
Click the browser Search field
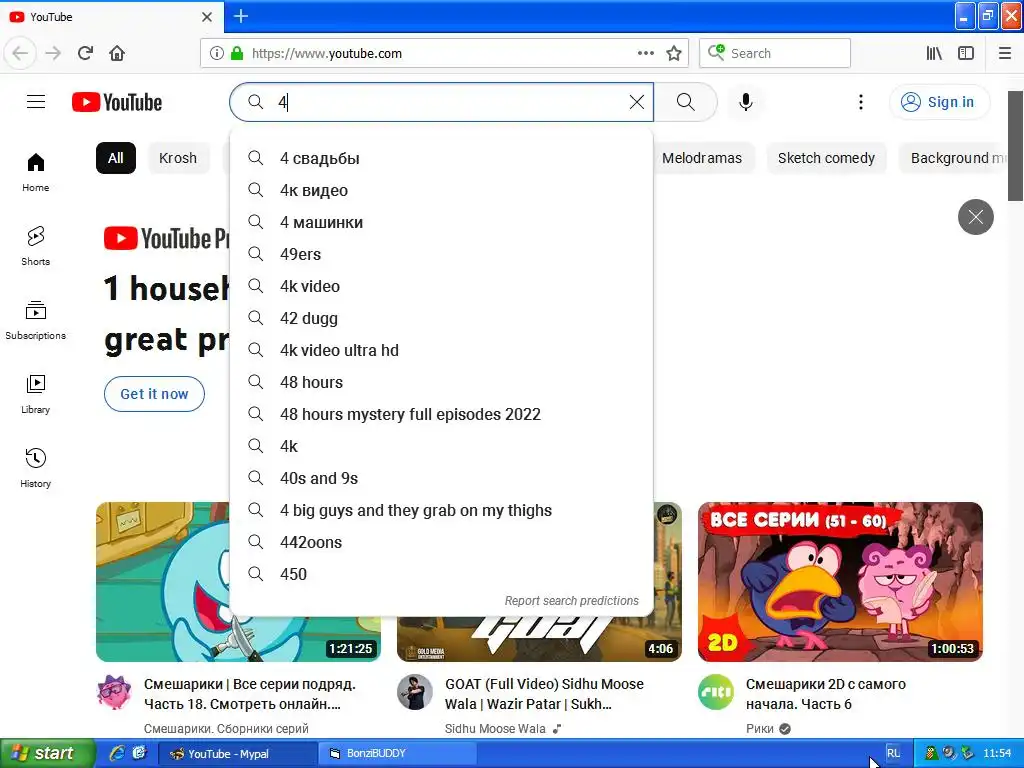(x=775, y=53)
